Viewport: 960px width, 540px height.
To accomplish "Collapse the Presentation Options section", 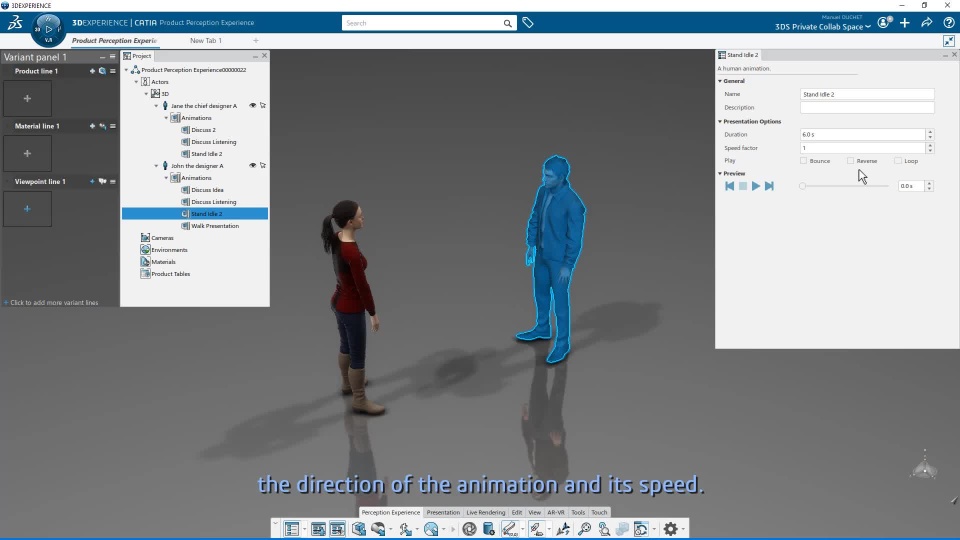I will point(720,121).
